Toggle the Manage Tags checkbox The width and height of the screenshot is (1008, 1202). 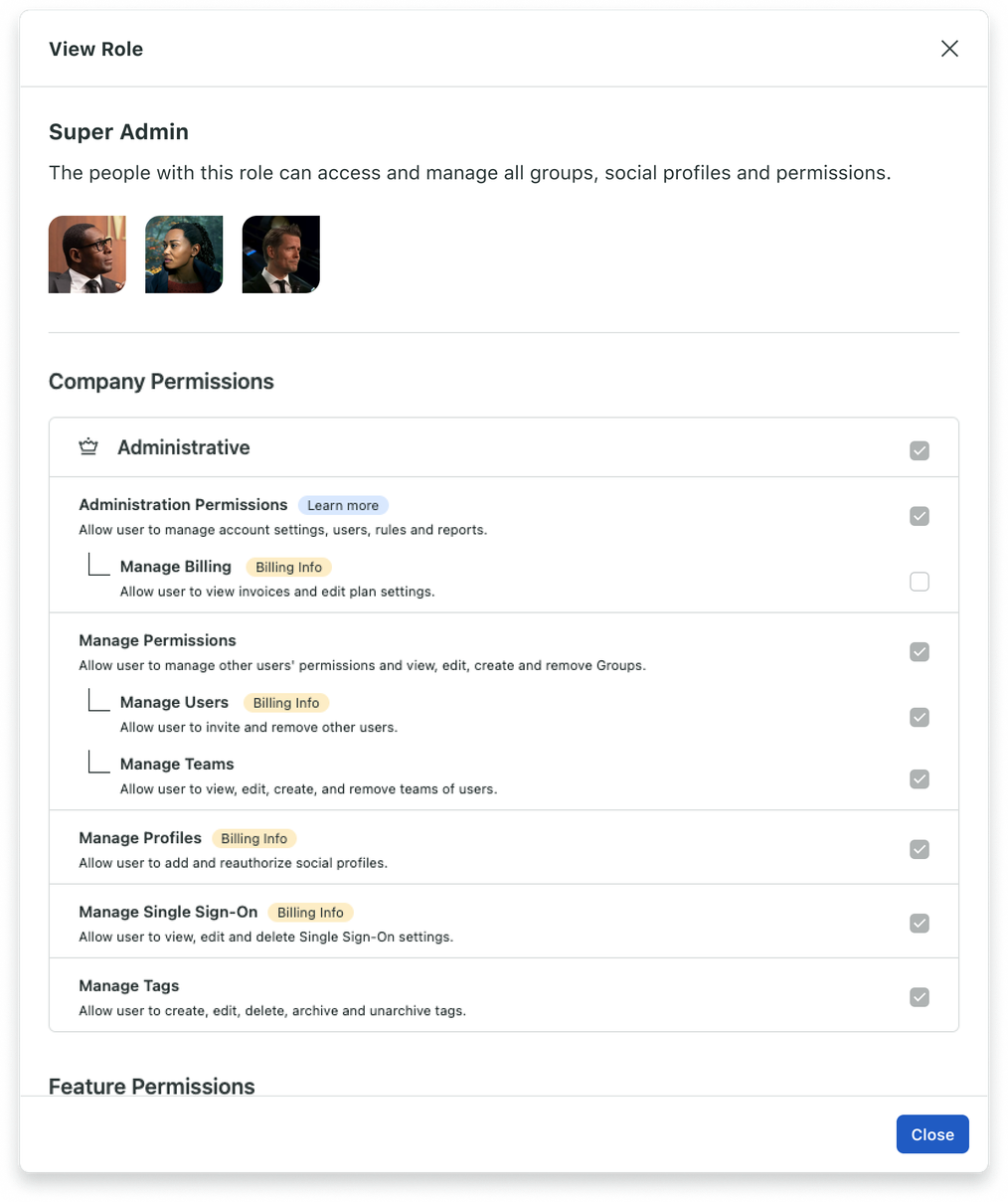click(920, 996)
